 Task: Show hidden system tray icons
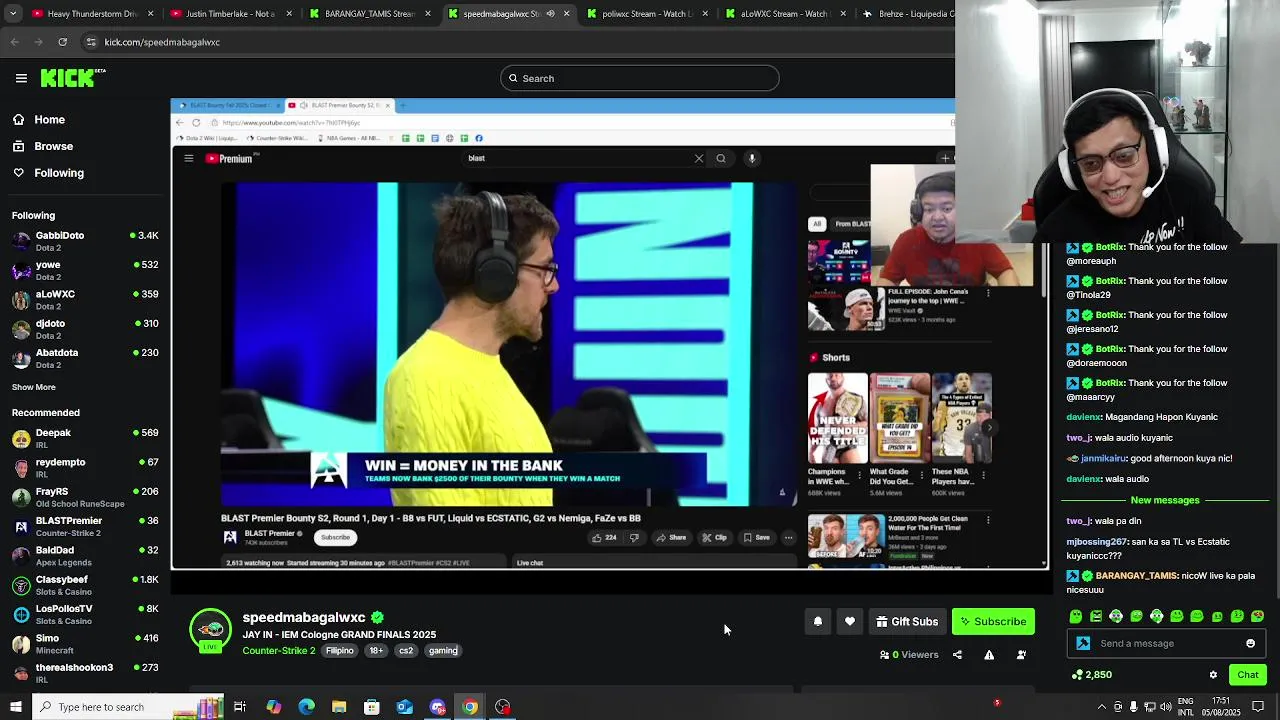click(x=1102, y=707)
